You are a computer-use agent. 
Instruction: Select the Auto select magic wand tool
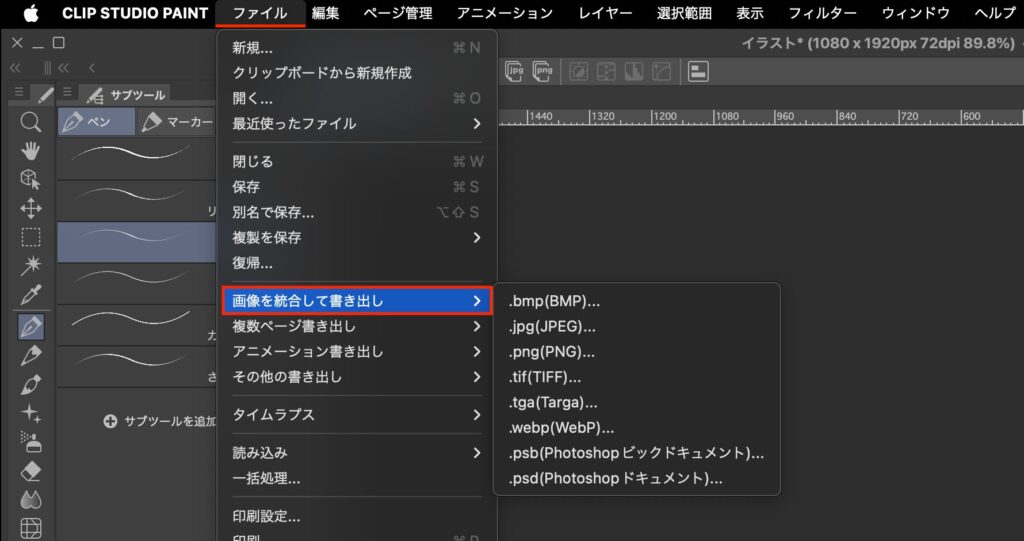tap(31, 266)
